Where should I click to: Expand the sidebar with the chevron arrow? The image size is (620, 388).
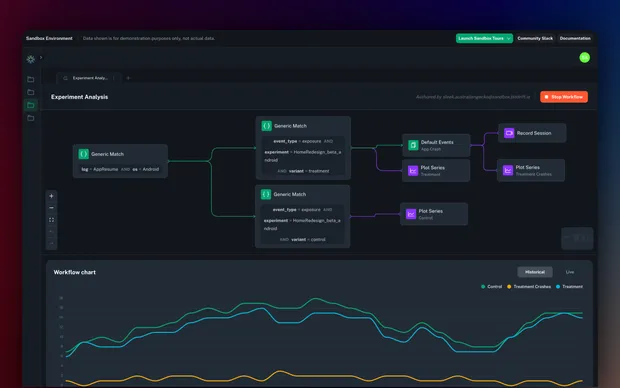41,58
